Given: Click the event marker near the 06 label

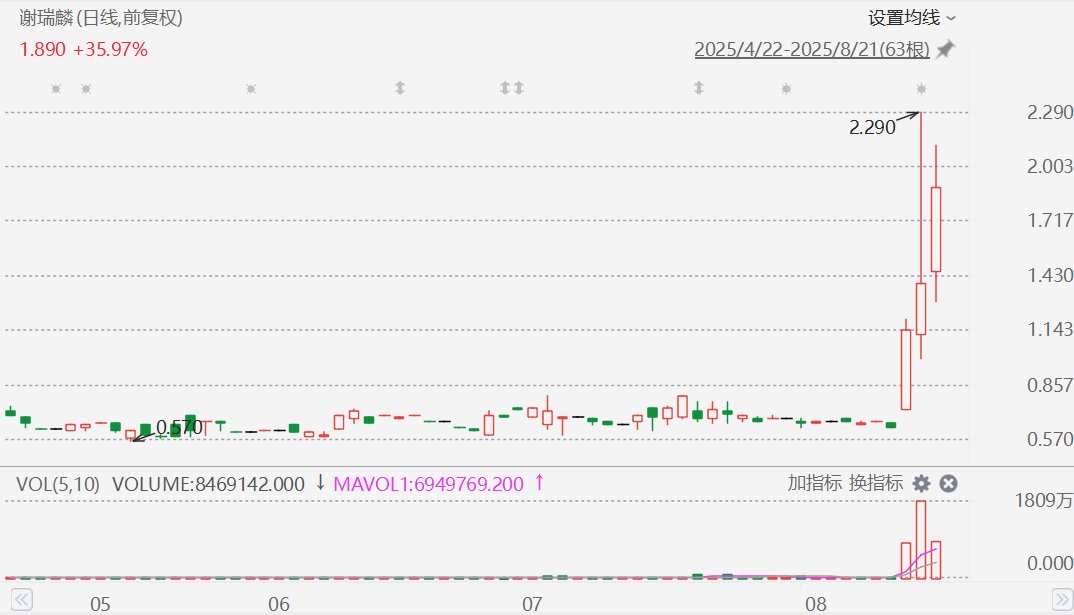Looking at the screenshot, I should [x=251, y=88].
